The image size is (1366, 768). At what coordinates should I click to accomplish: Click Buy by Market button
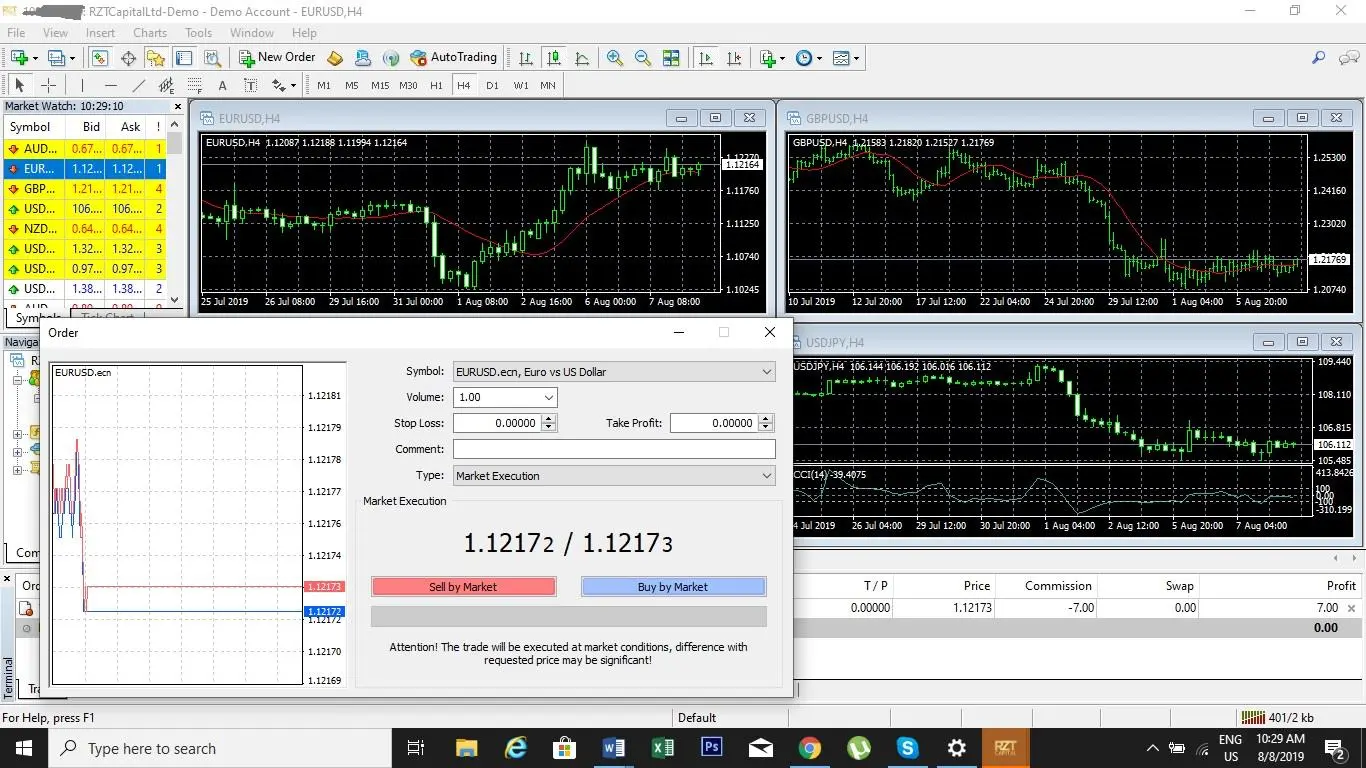point(673,587)
